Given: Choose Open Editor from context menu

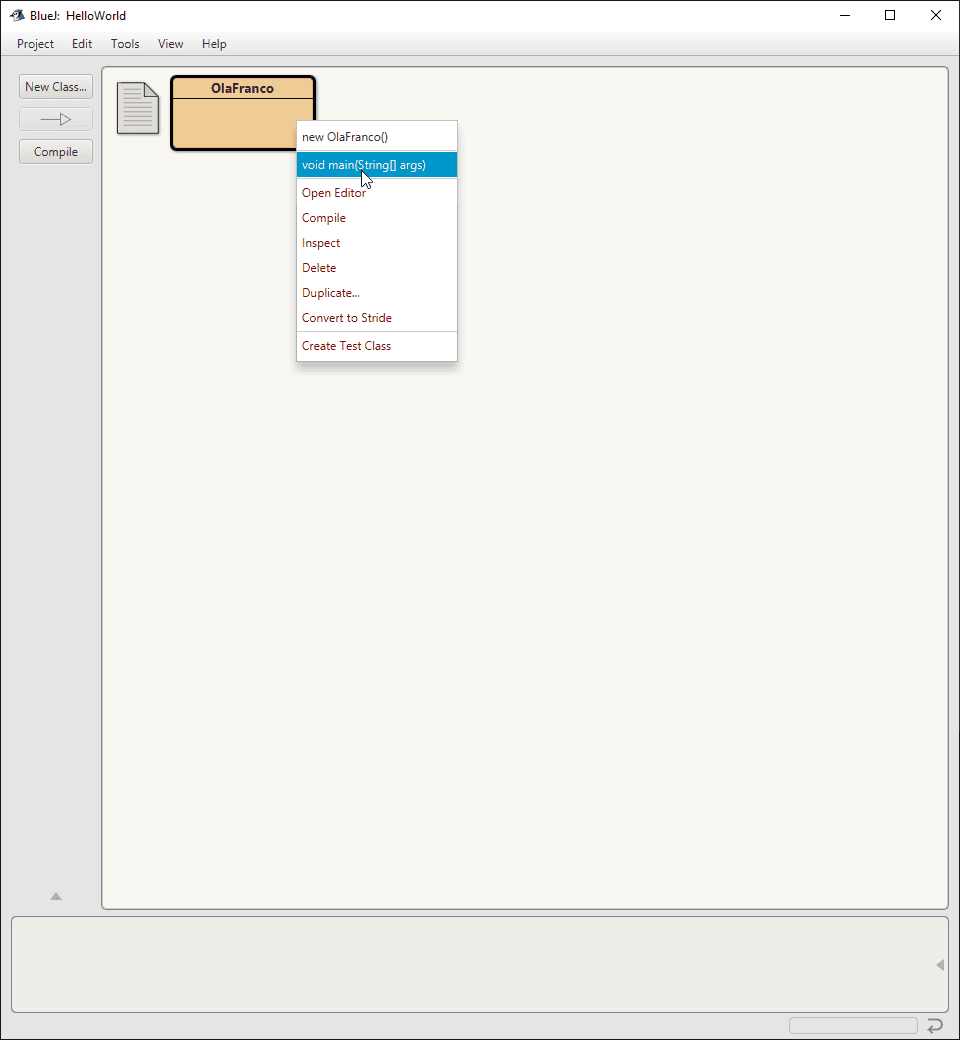Looking at the screenshot, I should [334, 193].
